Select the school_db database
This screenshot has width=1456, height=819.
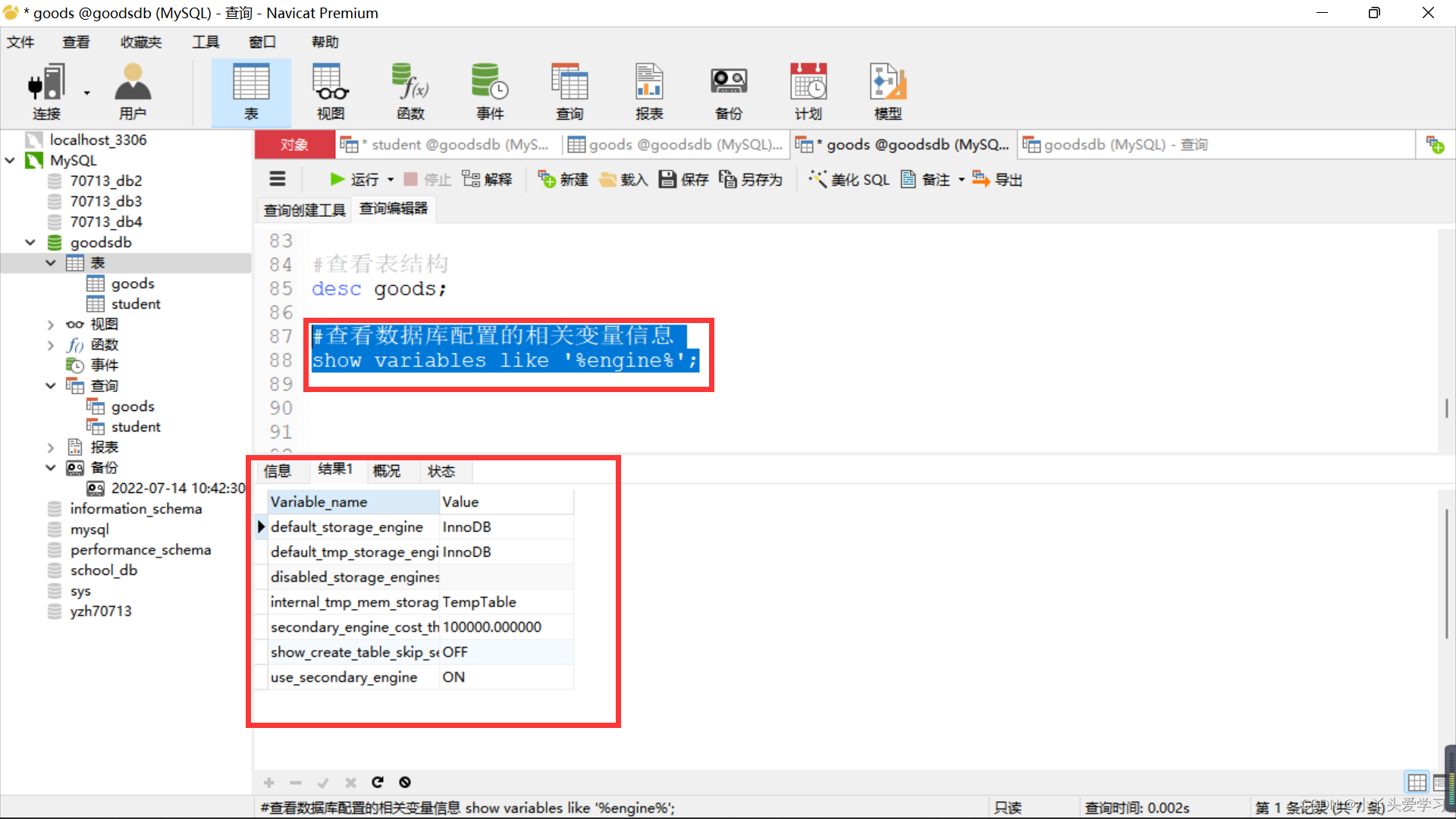point(104,570)
